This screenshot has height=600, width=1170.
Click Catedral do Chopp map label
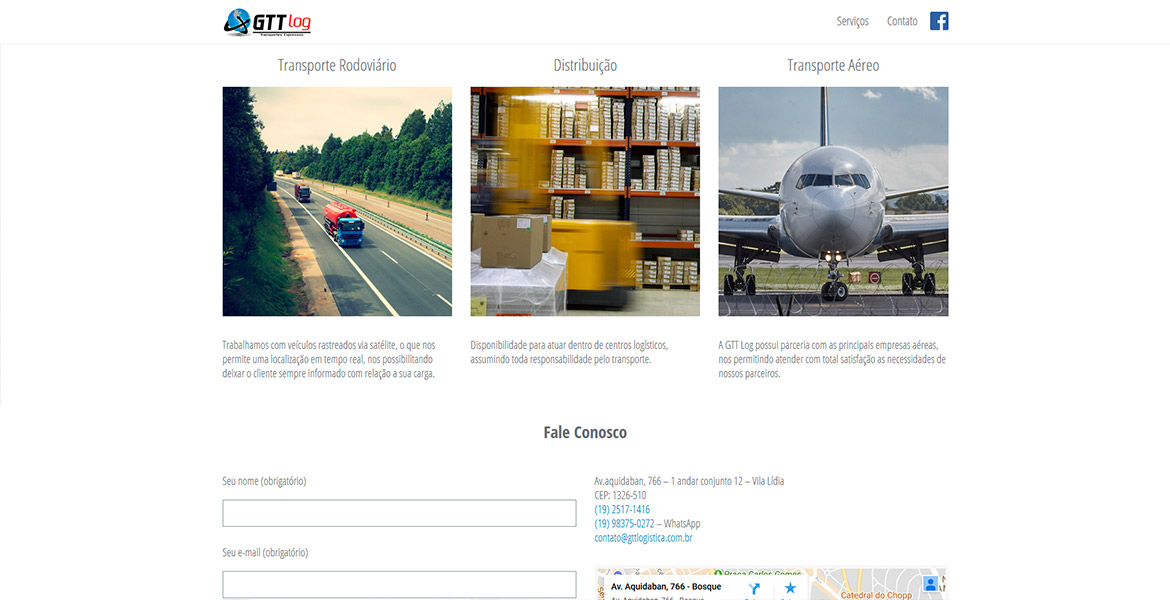pyautogui.click(x=876, y=595)
